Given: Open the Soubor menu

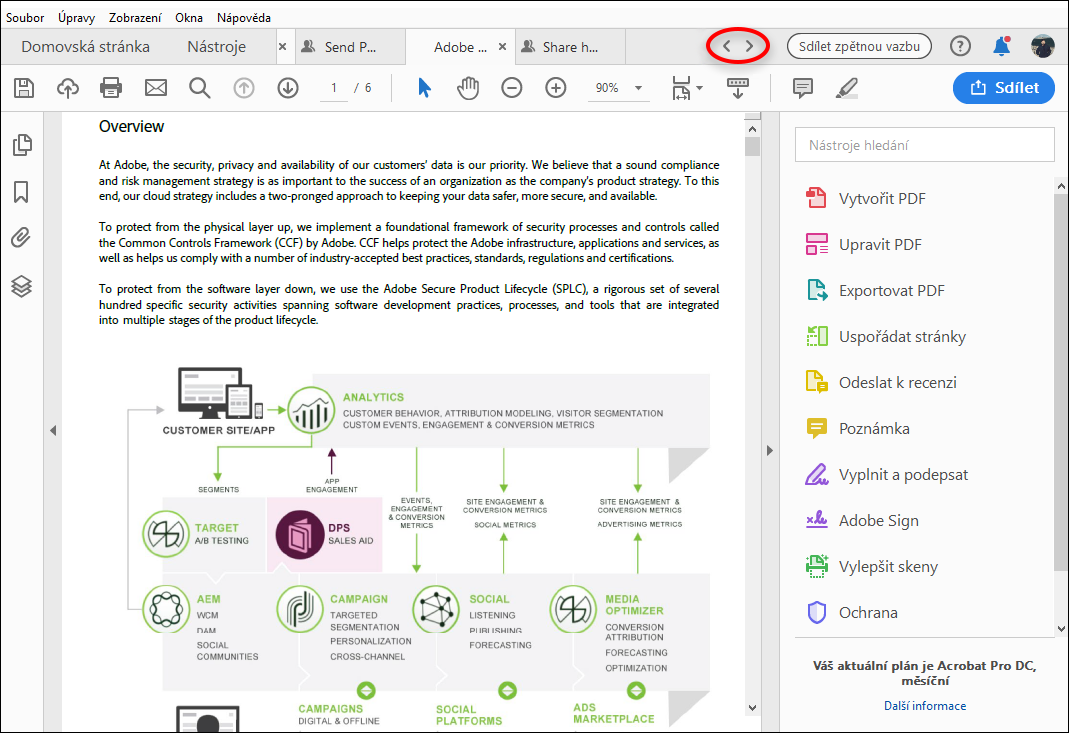Looking at the screenshot, I should (x=25, y=18).
